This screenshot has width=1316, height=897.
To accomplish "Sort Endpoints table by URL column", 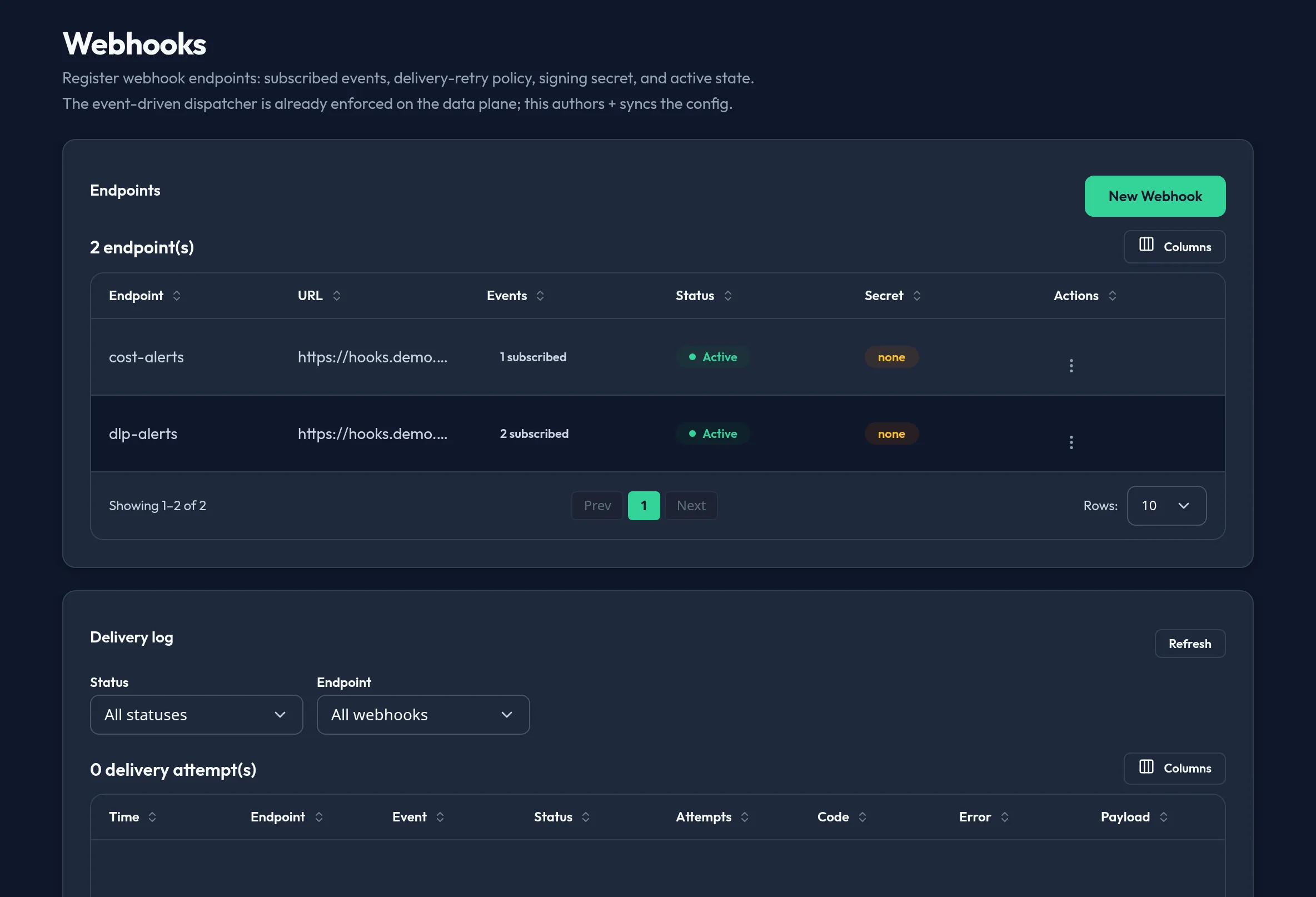I will pyautogui.click(x=319, y=296).
